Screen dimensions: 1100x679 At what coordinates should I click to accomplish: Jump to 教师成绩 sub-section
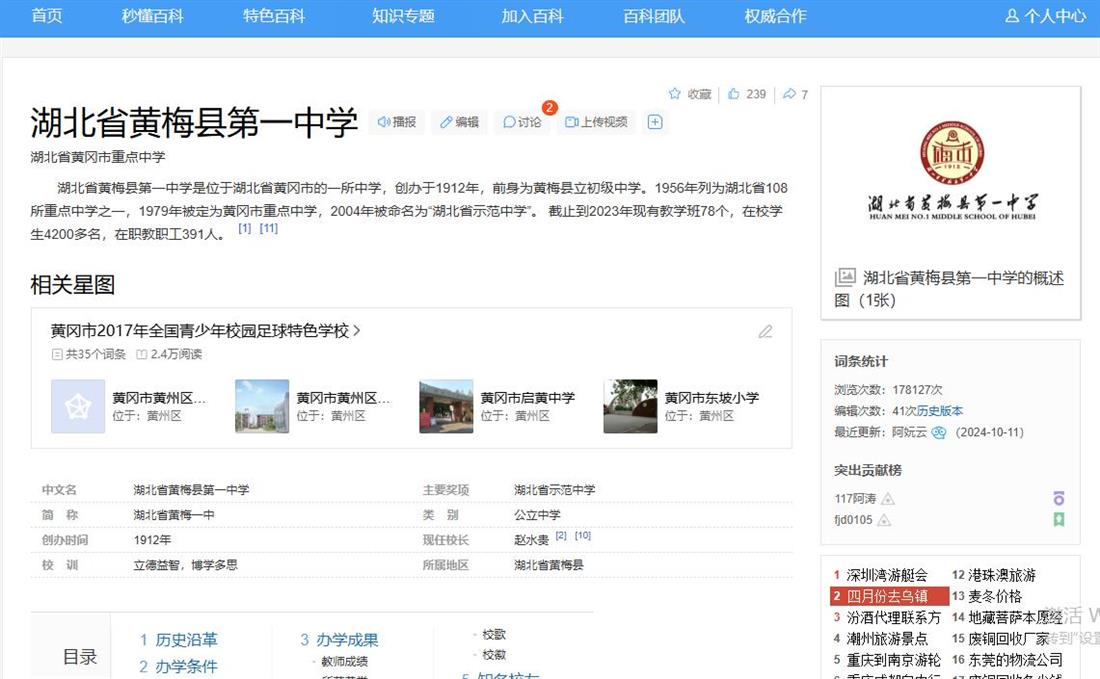pyautogui.click(x=344, y=661)
